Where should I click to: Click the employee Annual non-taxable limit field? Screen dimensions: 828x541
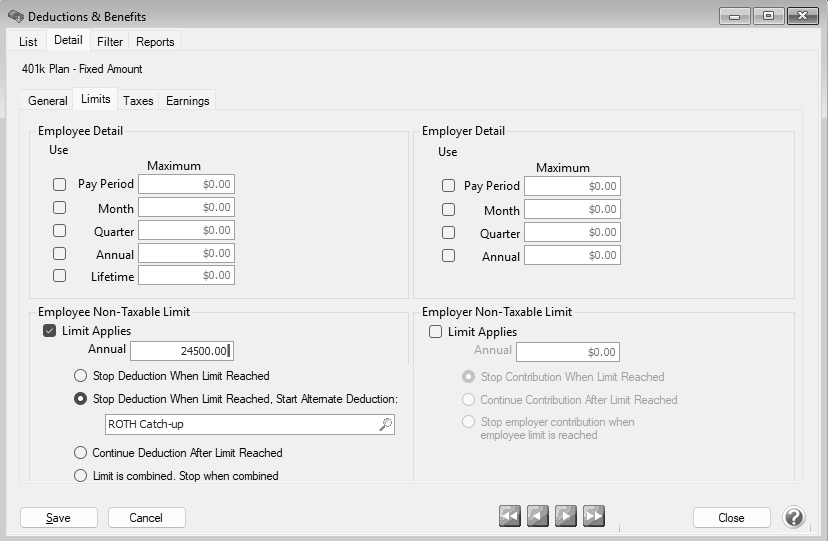[x=181, y=351]
